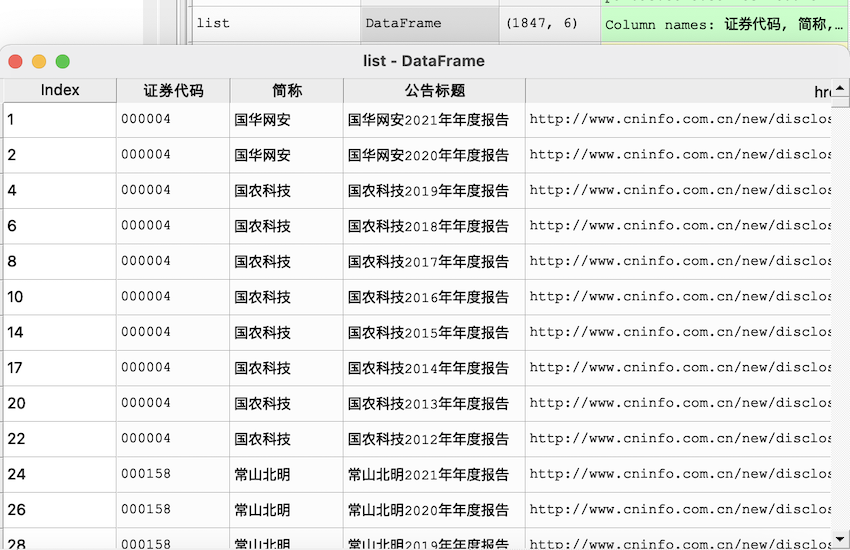Select cell 国农科技2013年年度报告
Screen dimensions: 850x550
(434, 404)
